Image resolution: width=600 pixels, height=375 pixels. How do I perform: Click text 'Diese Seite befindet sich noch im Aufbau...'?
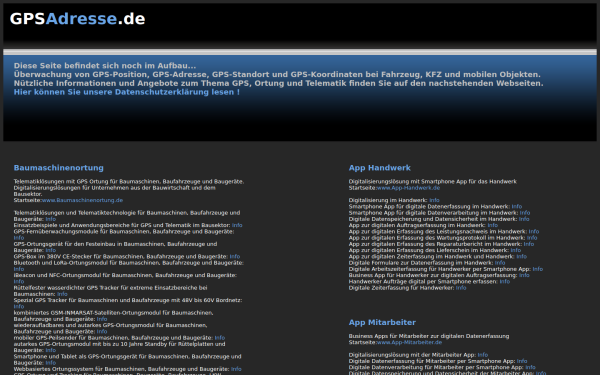pos(105,65)
